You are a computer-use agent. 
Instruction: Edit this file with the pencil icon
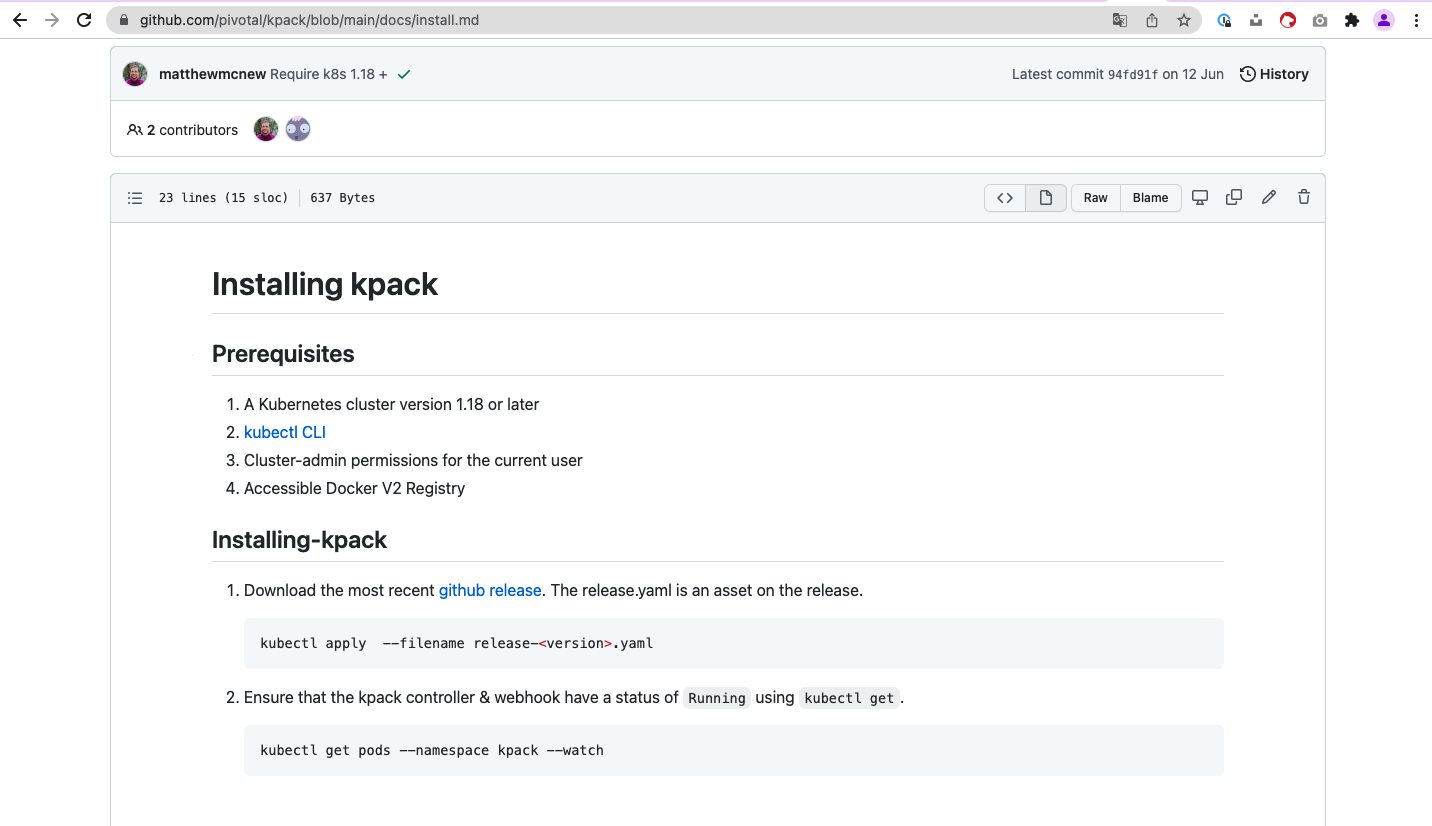click(x=1269, y=198)
